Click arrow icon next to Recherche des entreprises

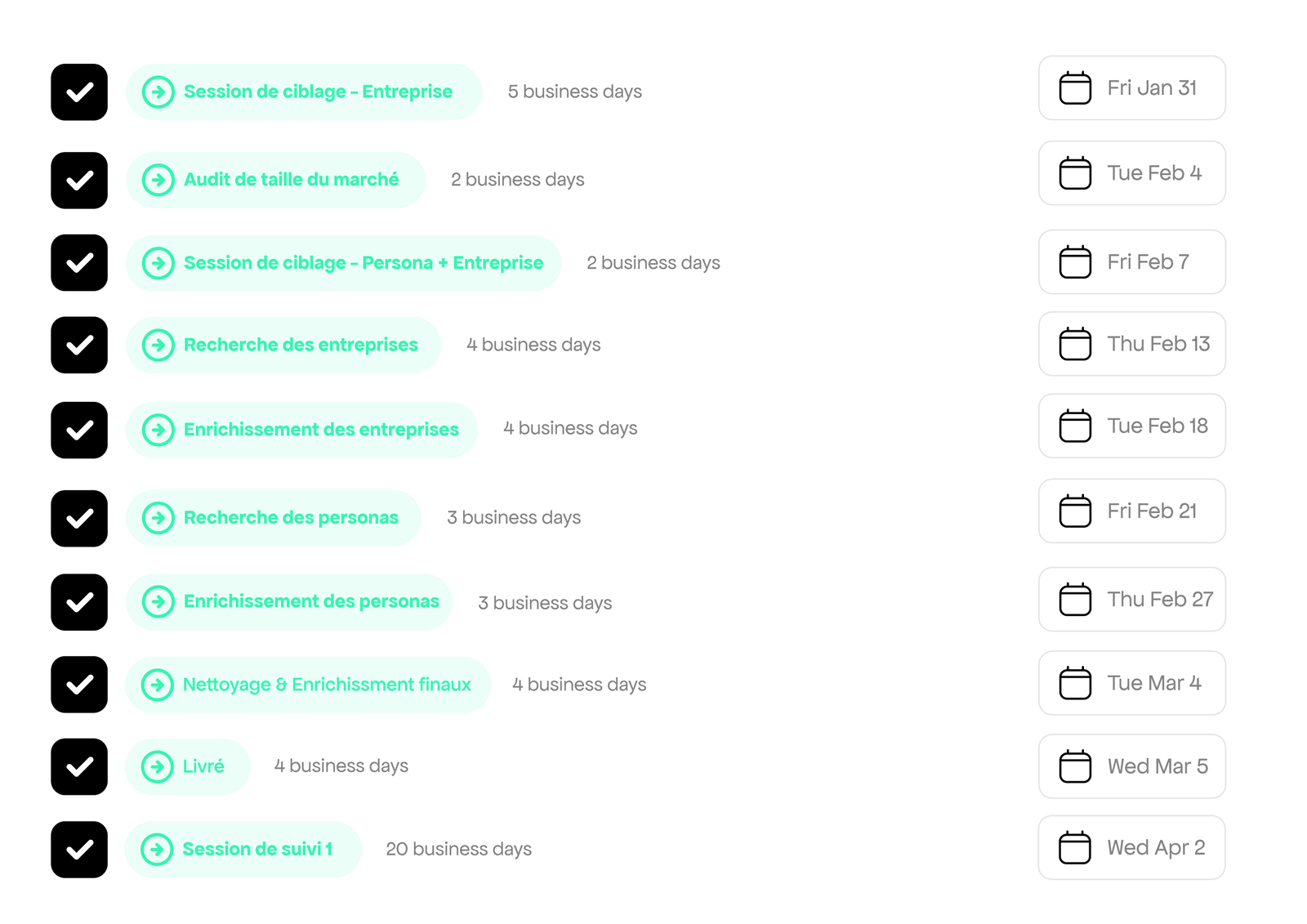coord(158,345)
